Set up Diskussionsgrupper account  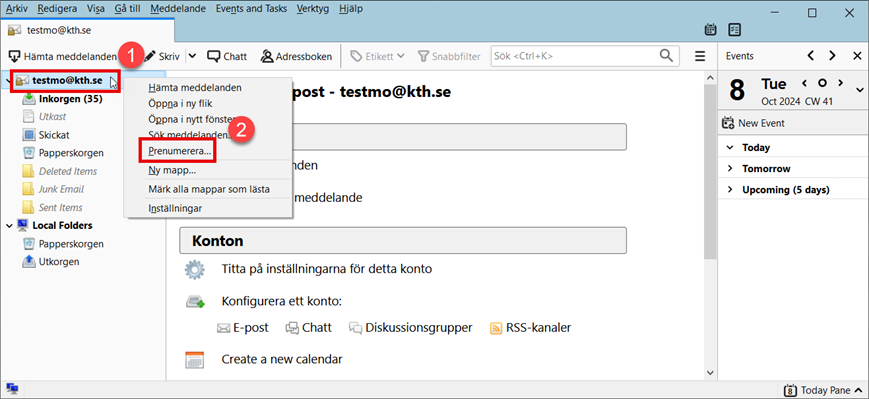(x=411, y=328)
